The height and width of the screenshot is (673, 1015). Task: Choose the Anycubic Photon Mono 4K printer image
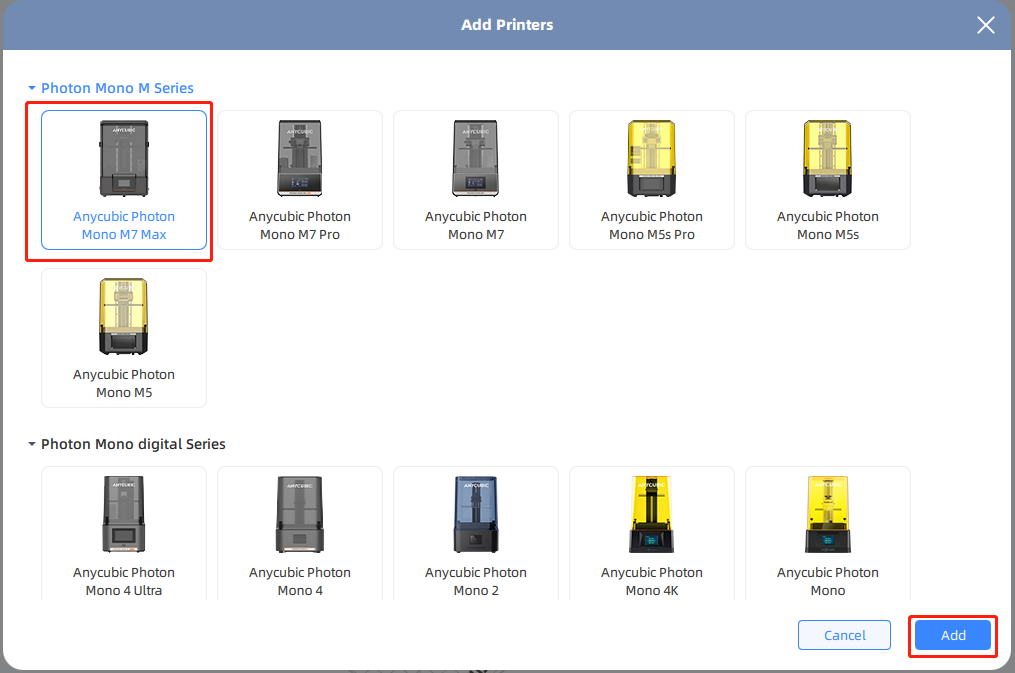[x=652, y=514]
